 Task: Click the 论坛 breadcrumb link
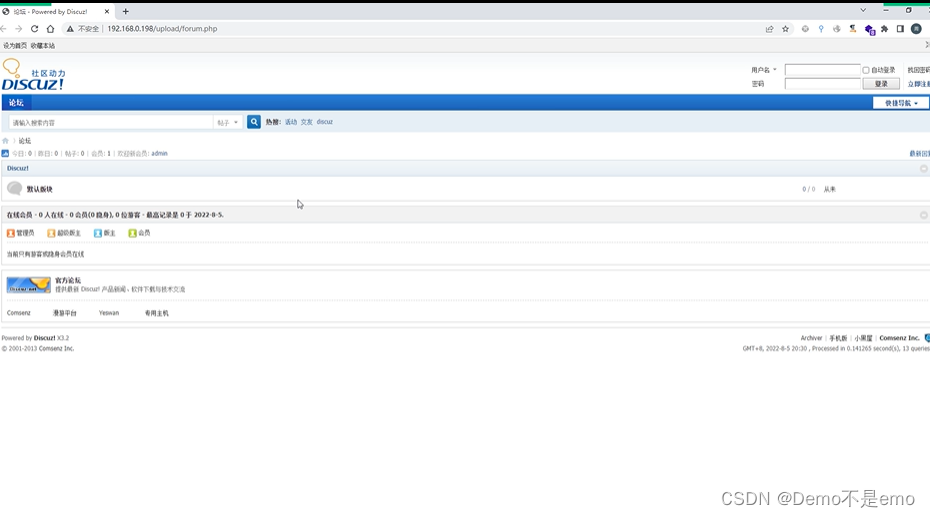pos(24,141)
